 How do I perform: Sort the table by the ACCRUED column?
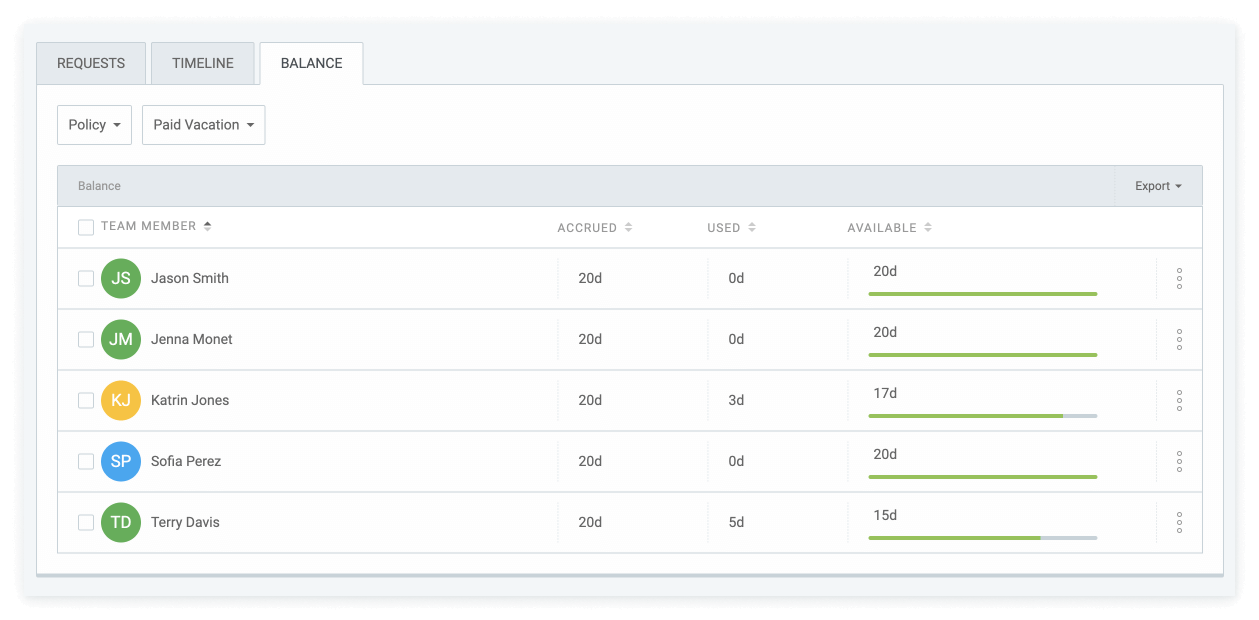point(594,227)
